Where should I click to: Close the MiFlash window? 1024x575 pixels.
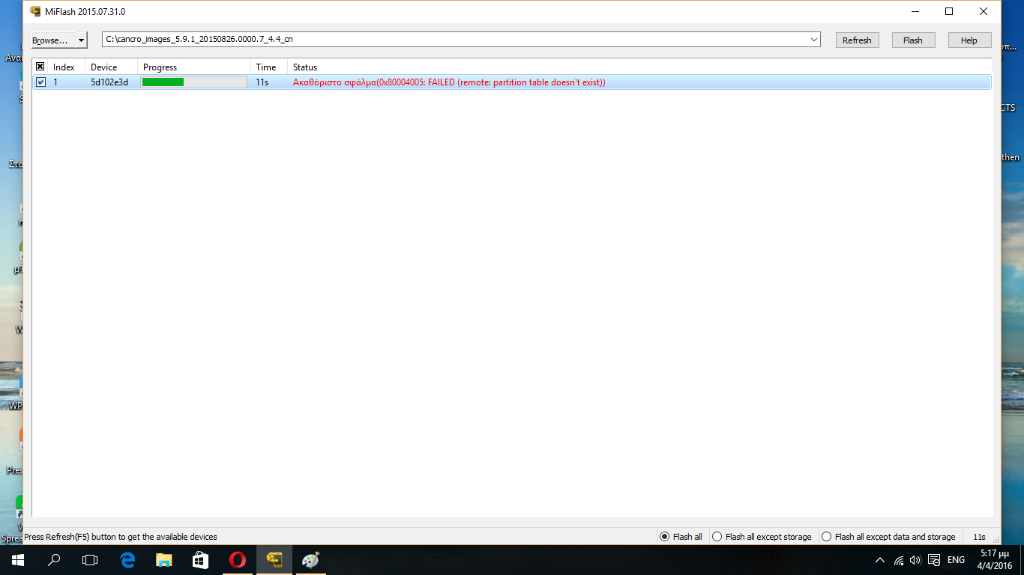[983, 12]
